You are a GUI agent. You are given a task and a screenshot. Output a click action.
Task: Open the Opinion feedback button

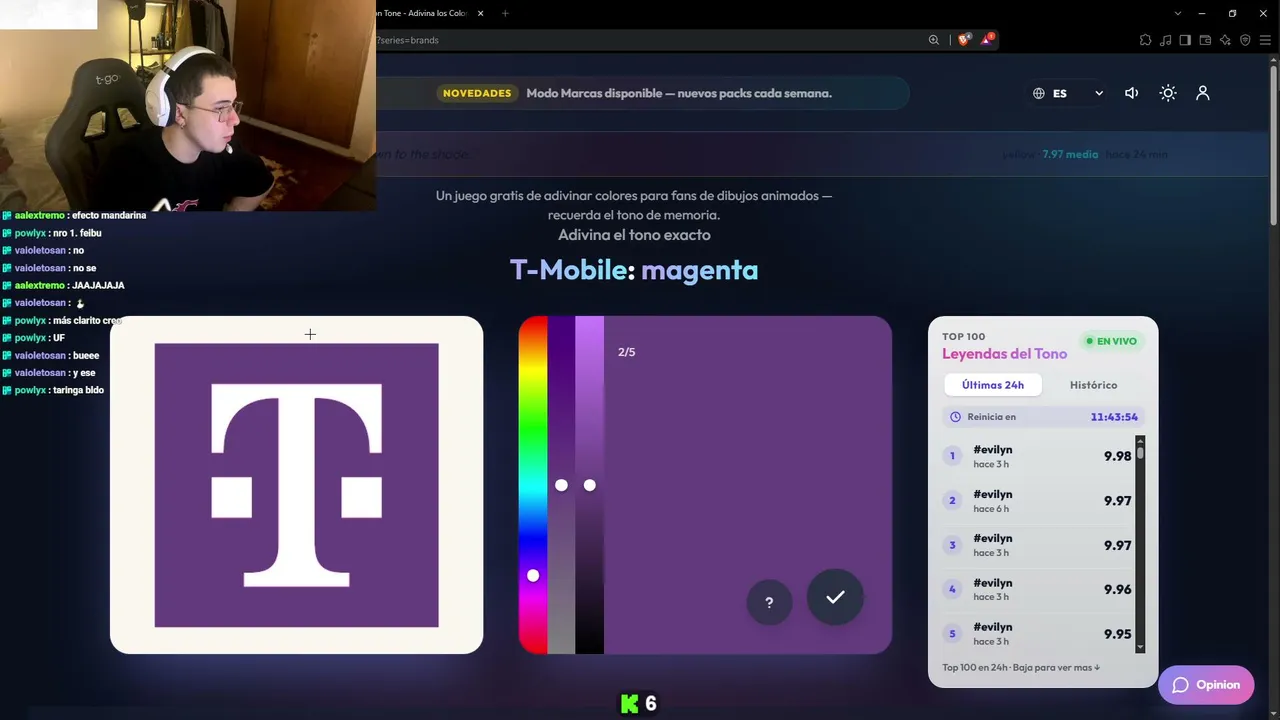[1206, 685]
